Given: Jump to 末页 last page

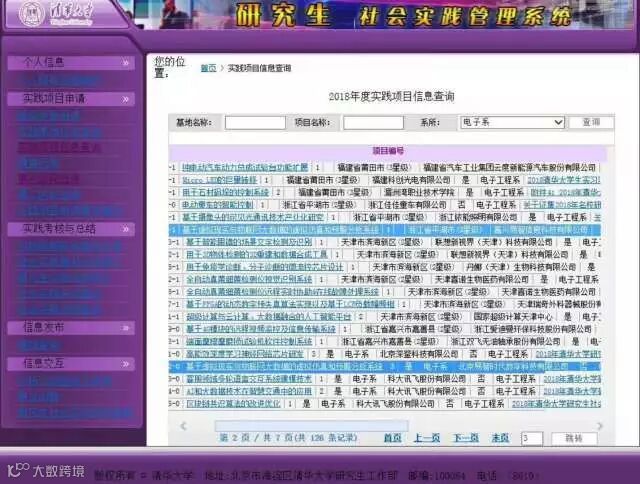Looking at the screenshot, I should [500, 438].
